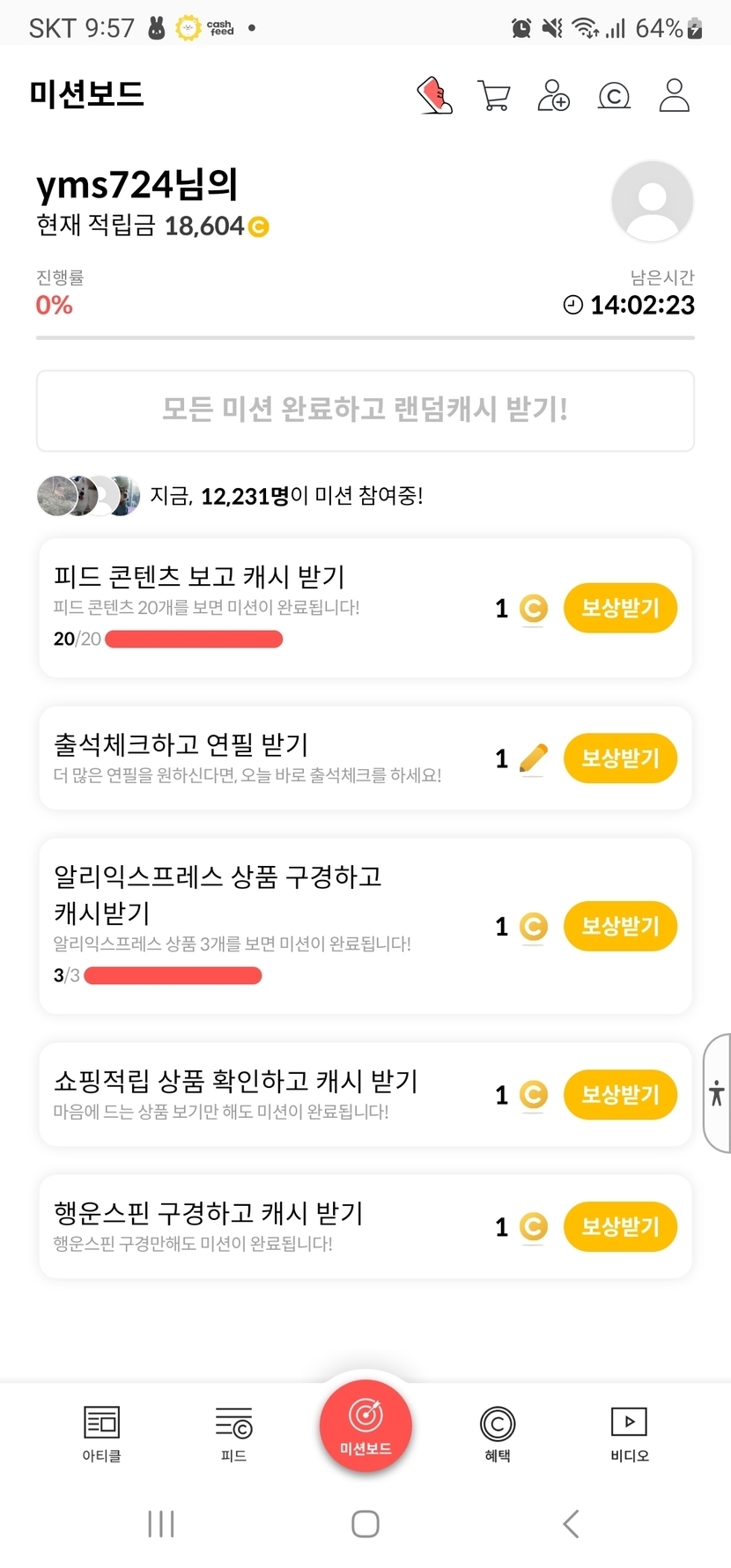Tap the 20/20 feed mission progress bar

click(194, 639)
